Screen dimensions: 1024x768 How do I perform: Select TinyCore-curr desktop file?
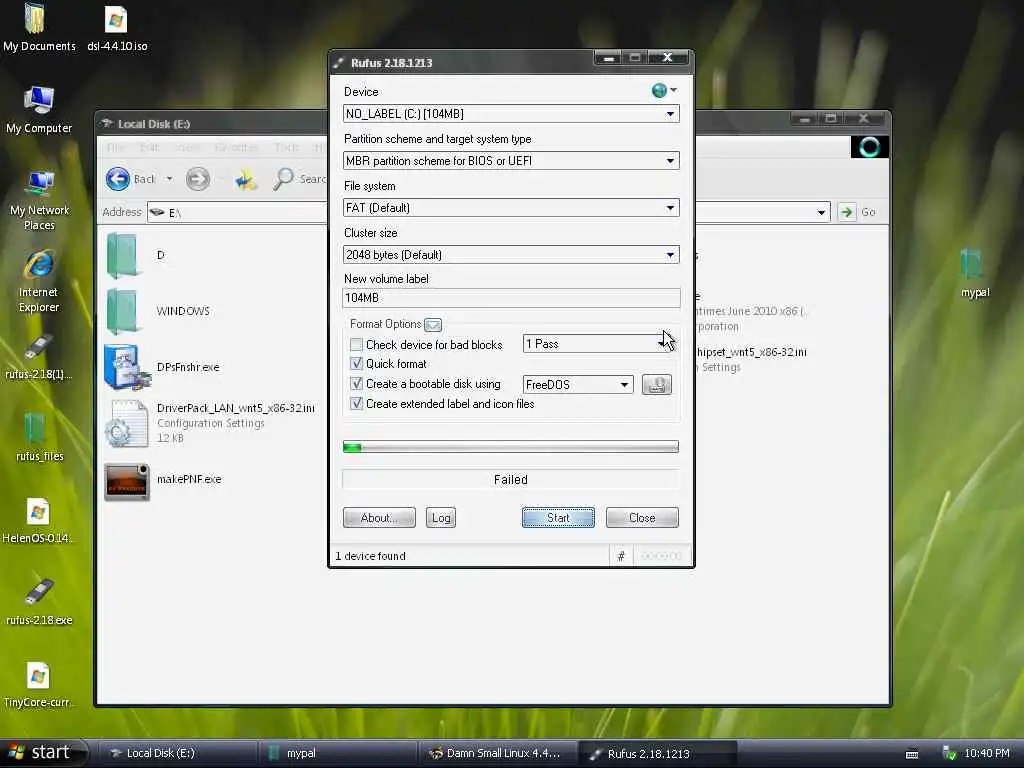[x=38, y=684]
